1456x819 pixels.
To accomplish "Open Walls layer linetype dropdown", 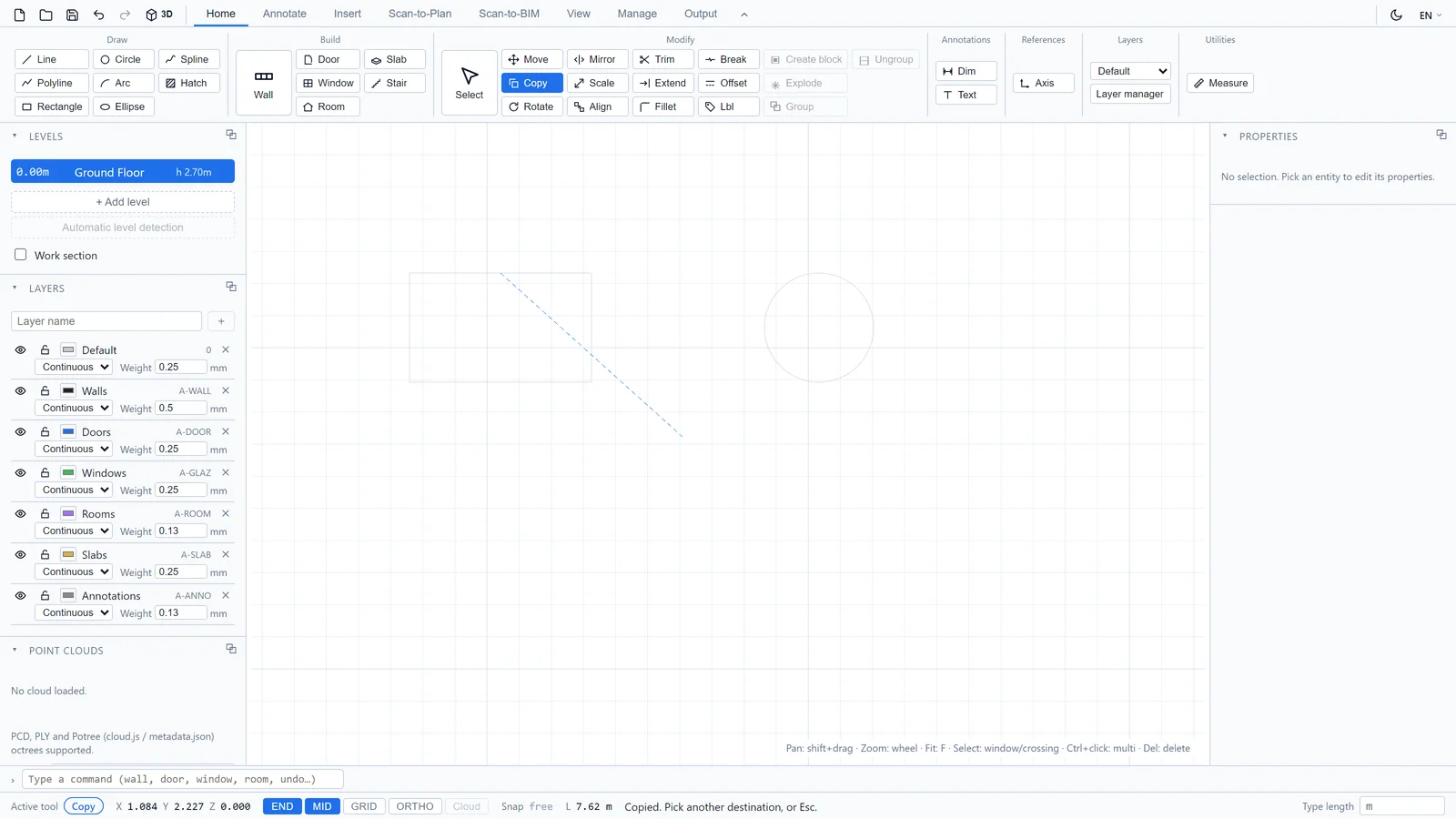I will (74, 408).
